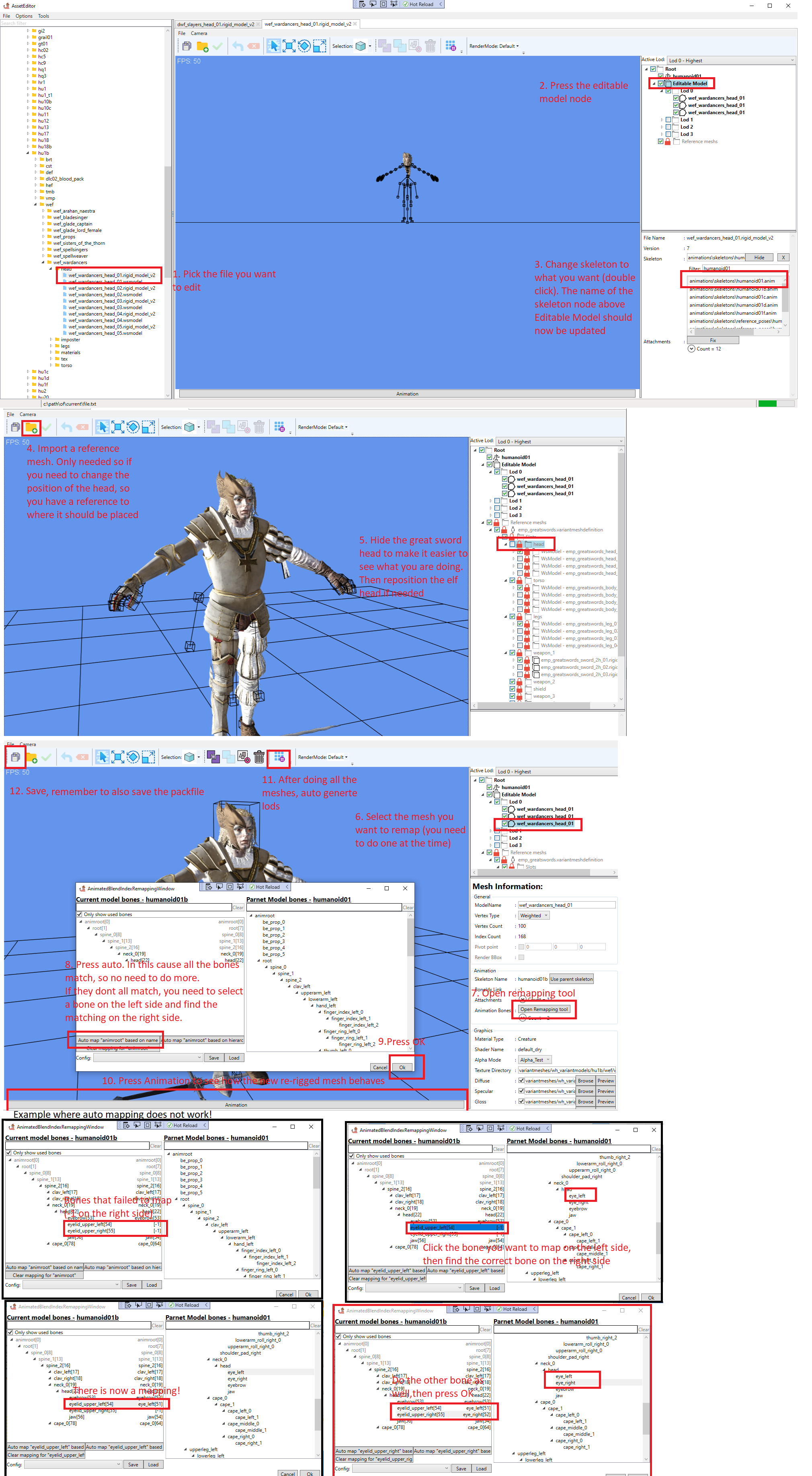The image size is (812, 1476).
Task: Click the Hide button next to the Skeleton field
Action: click(759, 257)
